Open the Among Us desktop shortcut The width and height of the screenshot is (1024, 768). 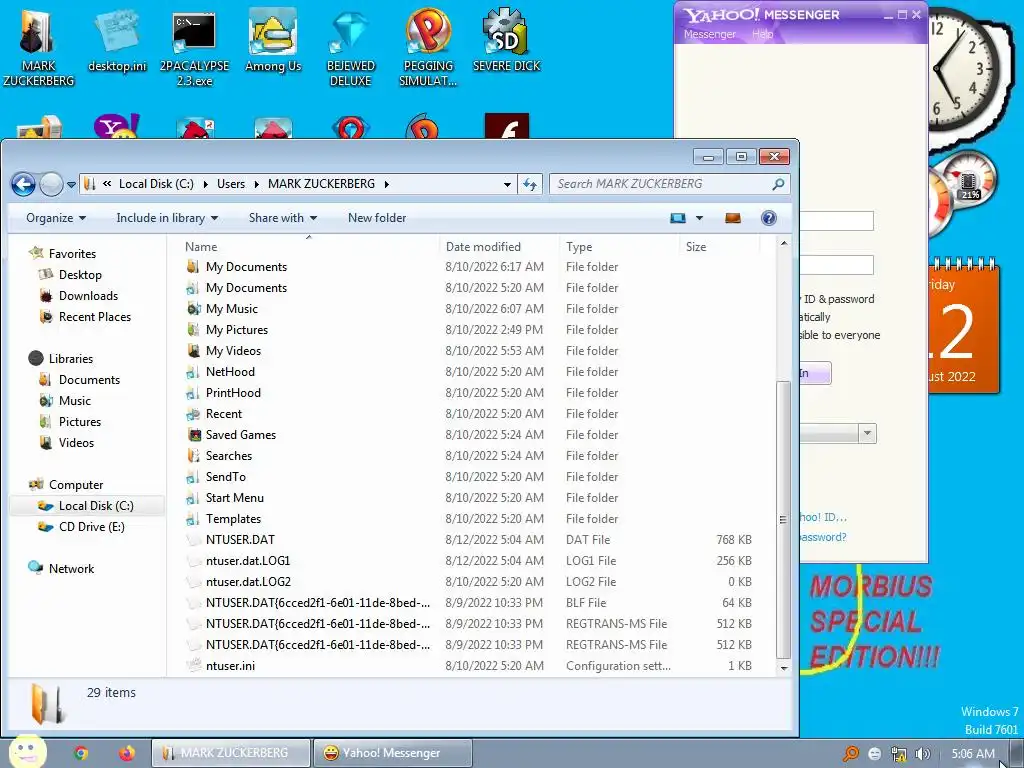click(x=273, y=41)
